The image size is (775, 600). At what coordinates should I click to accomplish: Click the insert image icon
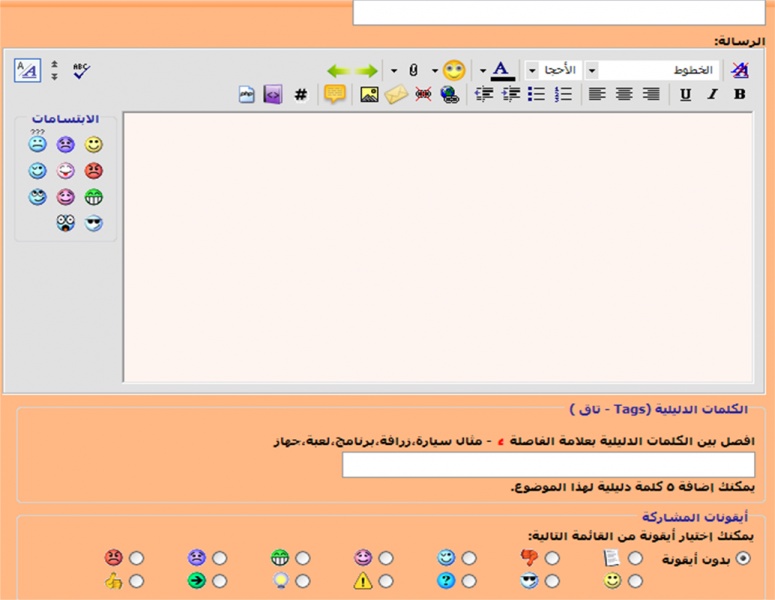point(369,95)
